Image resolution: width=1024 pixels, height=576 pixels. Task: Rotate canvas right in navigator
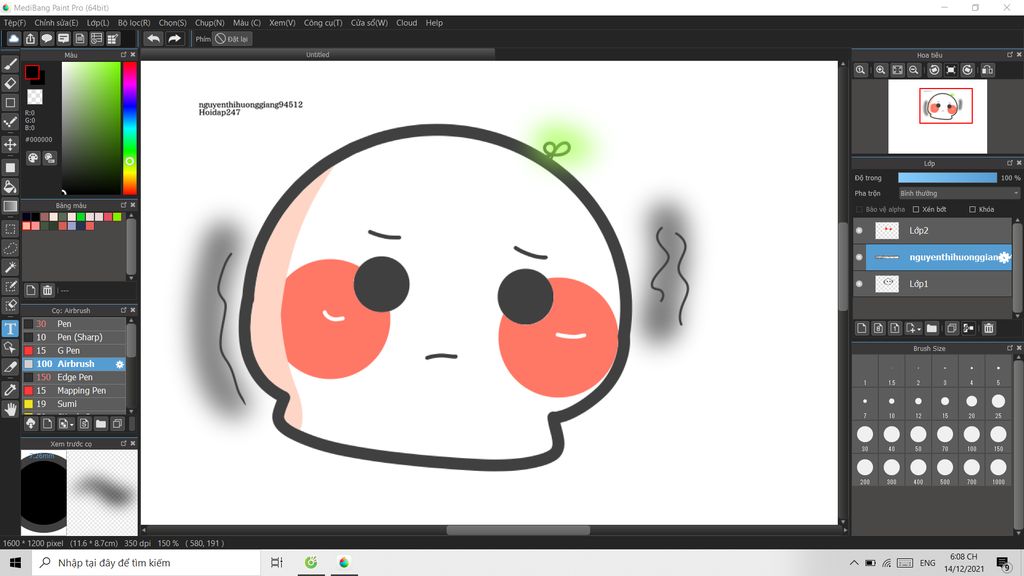[968, 70]
